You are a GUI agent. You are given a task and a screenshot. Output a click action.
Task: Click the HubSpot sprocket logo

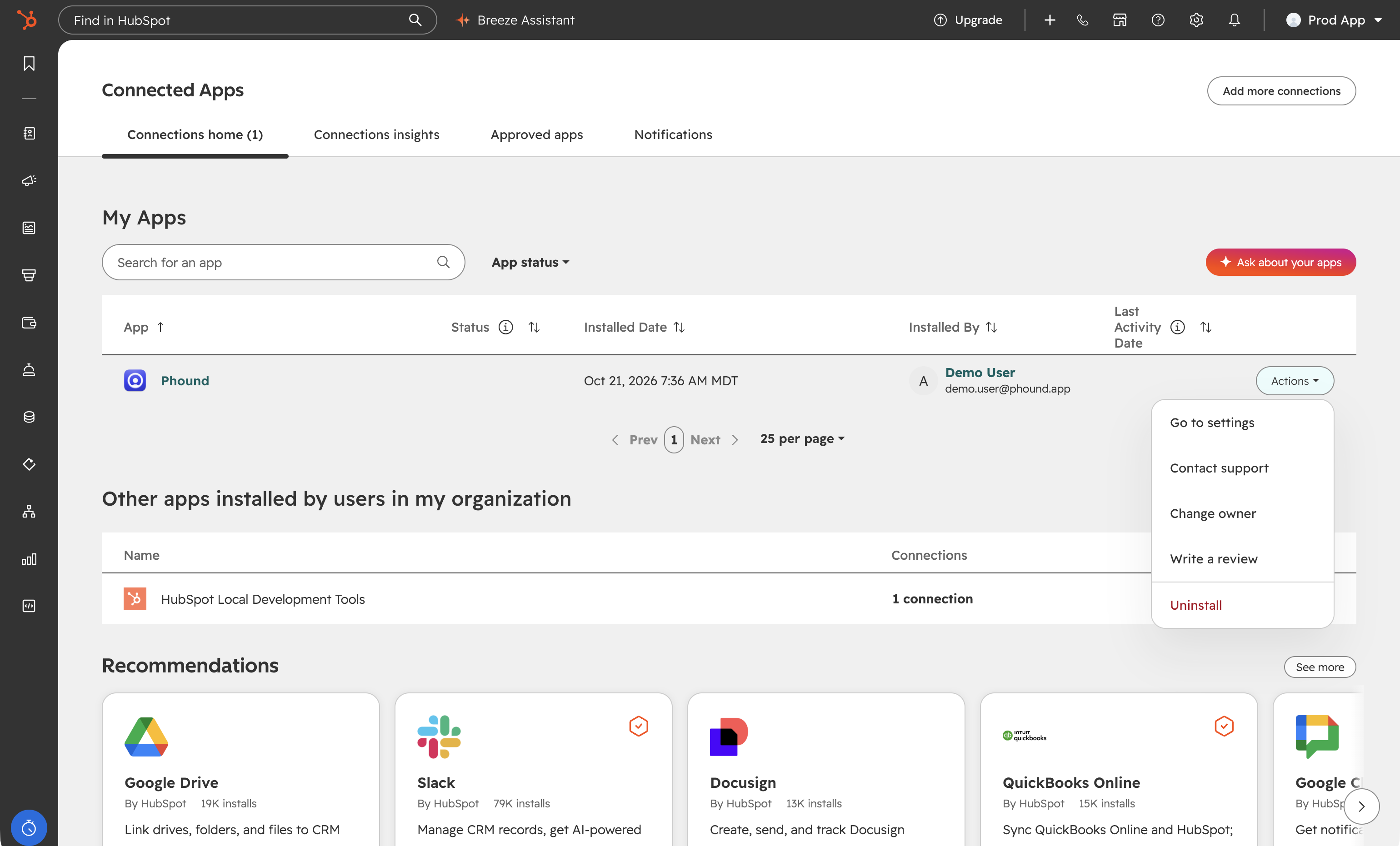point(27,20)
